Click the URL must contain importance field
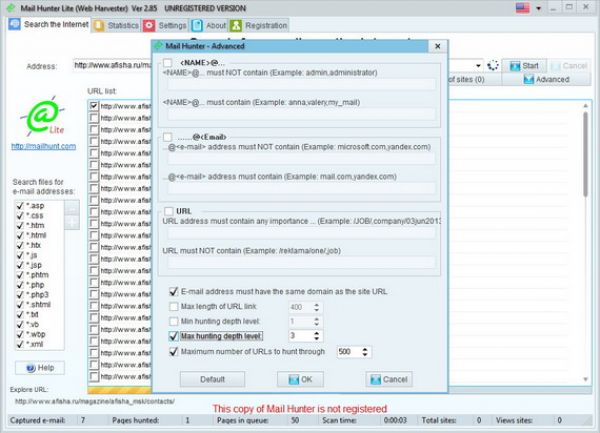 tap(301, 233)
